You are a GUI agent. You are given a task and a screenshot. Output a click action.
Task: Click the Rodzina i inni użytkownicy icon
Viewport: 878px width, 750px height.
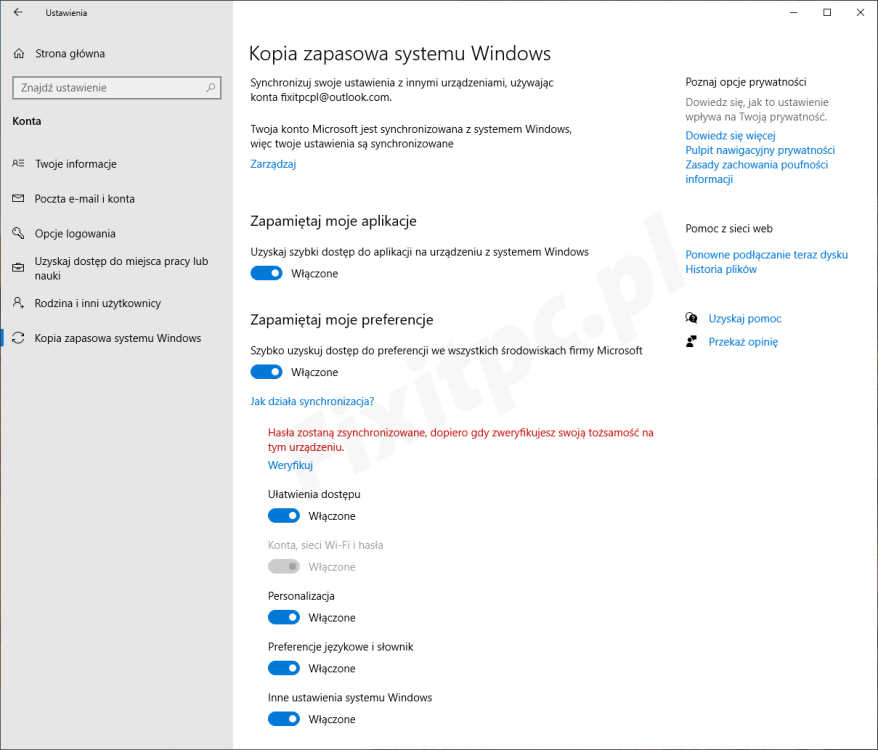coord(18,303)
